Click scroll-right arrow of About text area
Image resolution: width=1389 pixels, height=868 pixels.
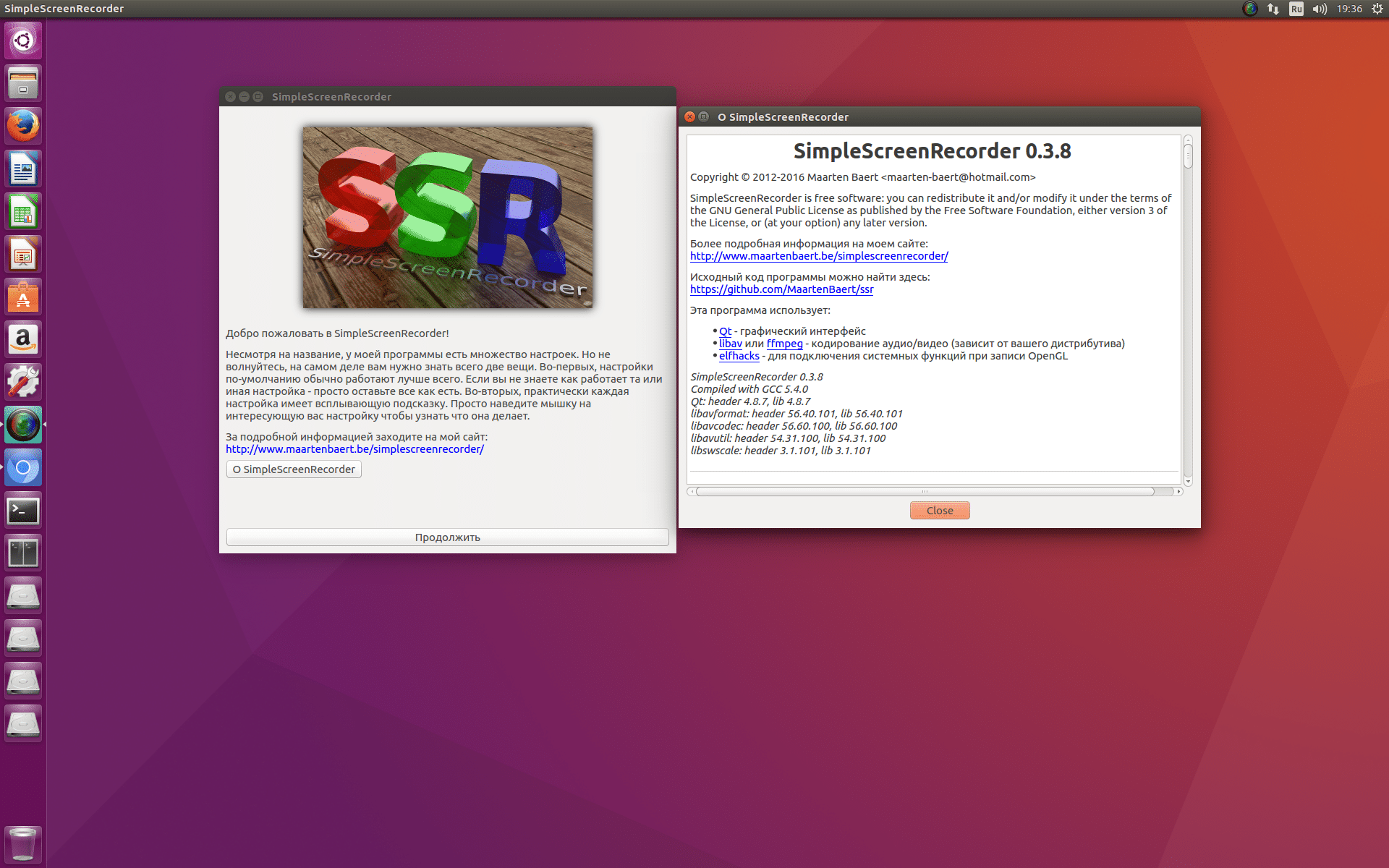1178,492
